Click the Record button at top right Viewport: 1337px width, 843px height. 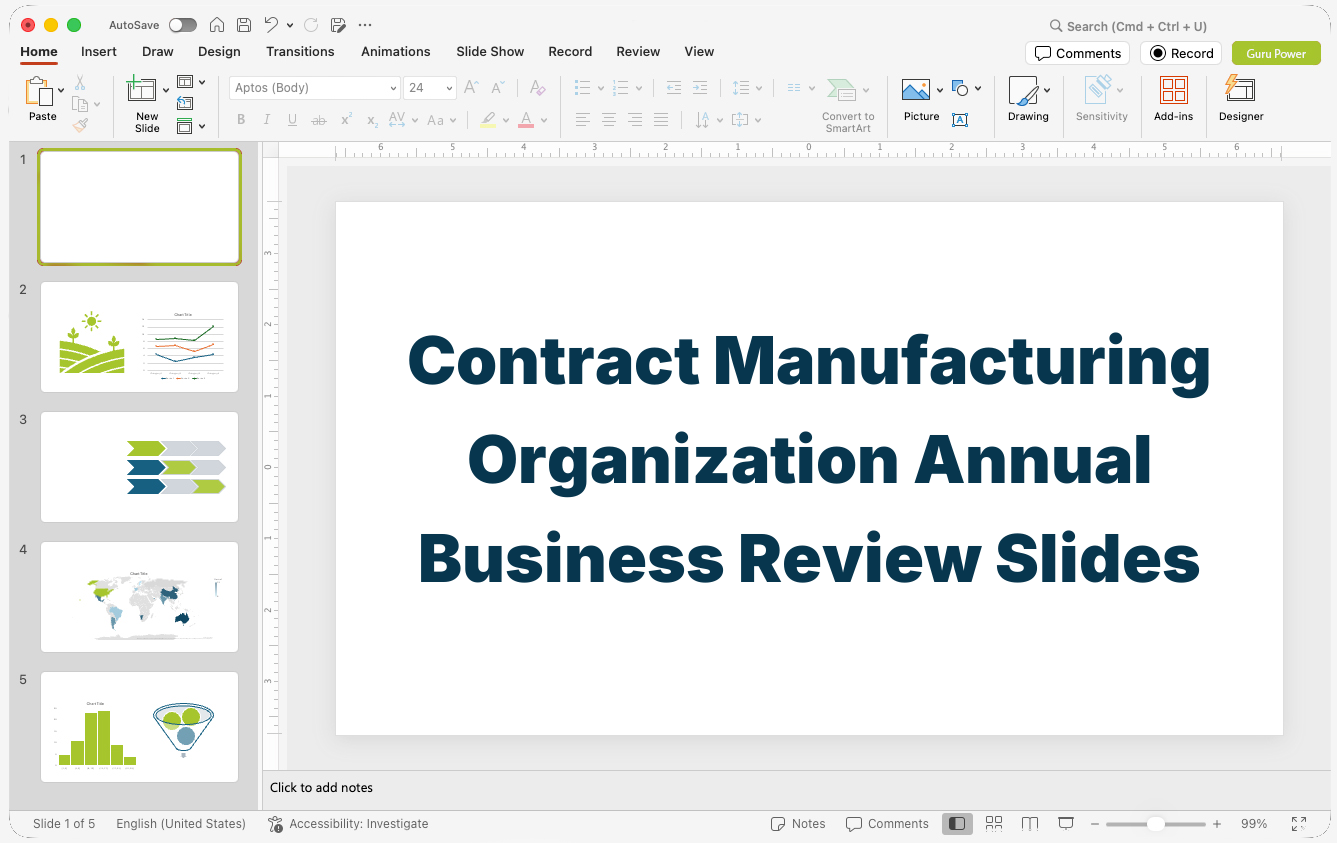(x=1181, y=53)
